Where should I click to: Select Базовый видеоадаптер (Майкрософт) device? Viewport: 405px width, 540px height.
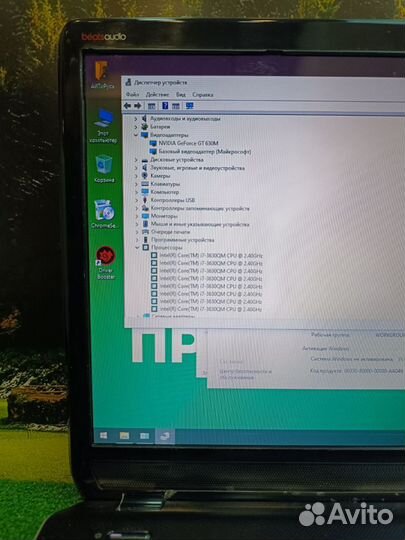pyautogui.click(x=205, y=152)
